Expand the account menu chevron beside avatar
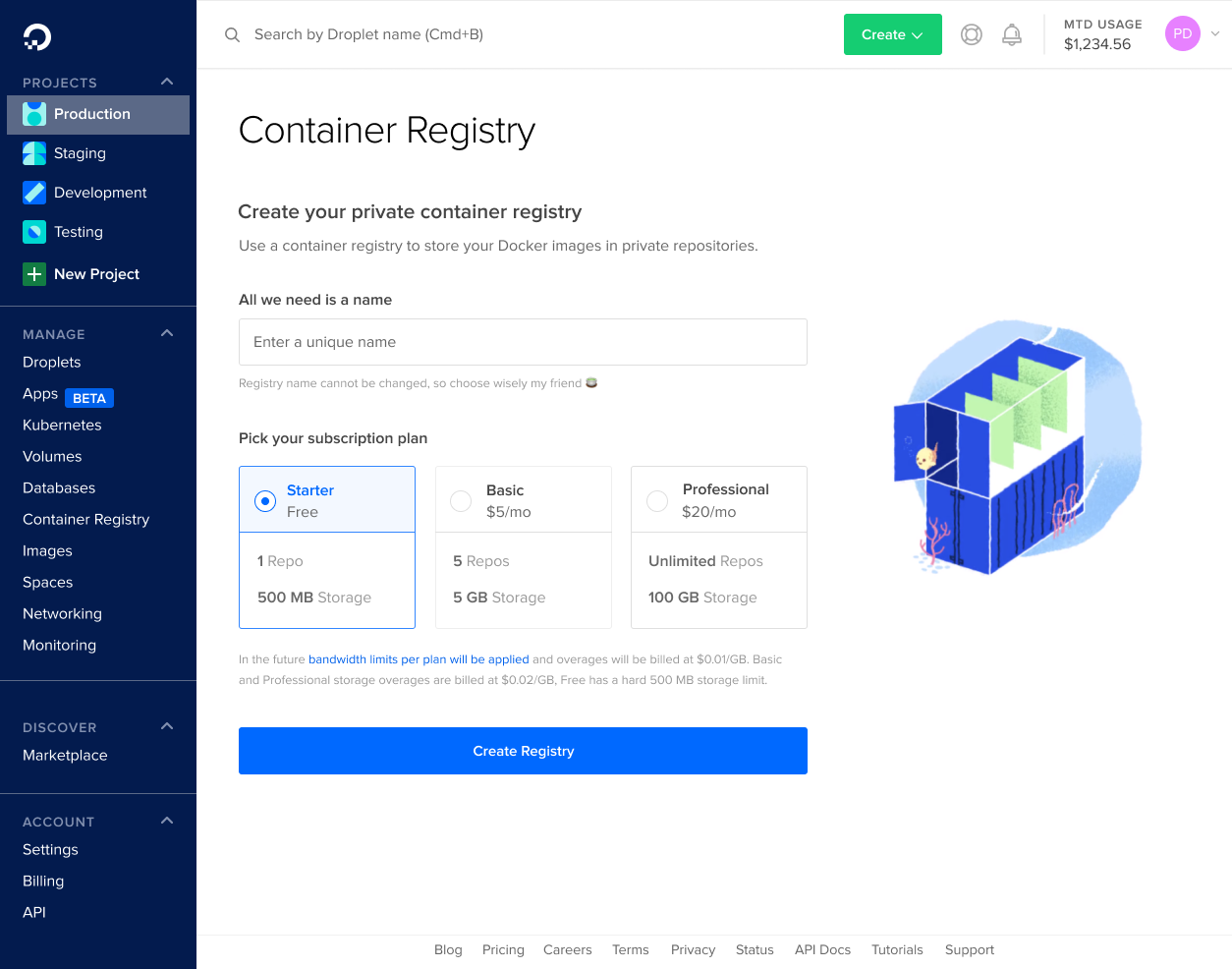1232x969 pixels. 1215,33
